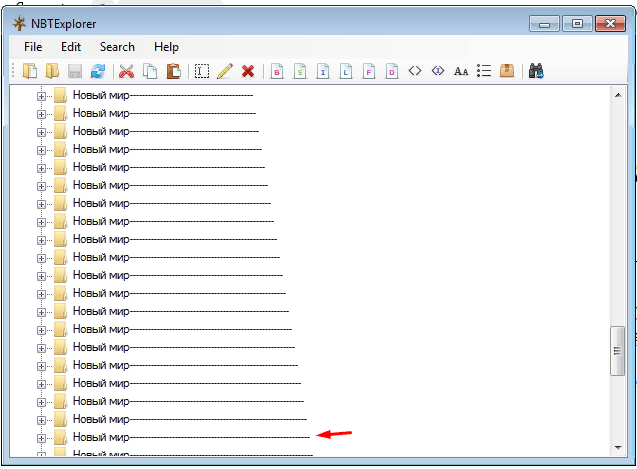Click the Open File toolbar icon

(x=30, y=71)
